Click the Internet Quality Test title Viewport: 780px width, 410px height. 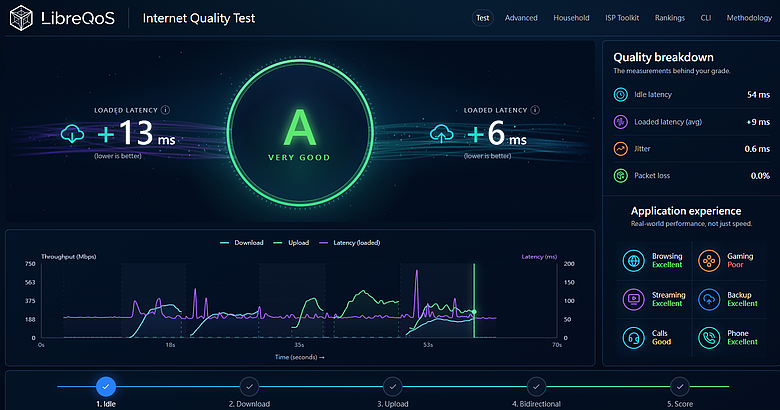[x=199, y=18]
